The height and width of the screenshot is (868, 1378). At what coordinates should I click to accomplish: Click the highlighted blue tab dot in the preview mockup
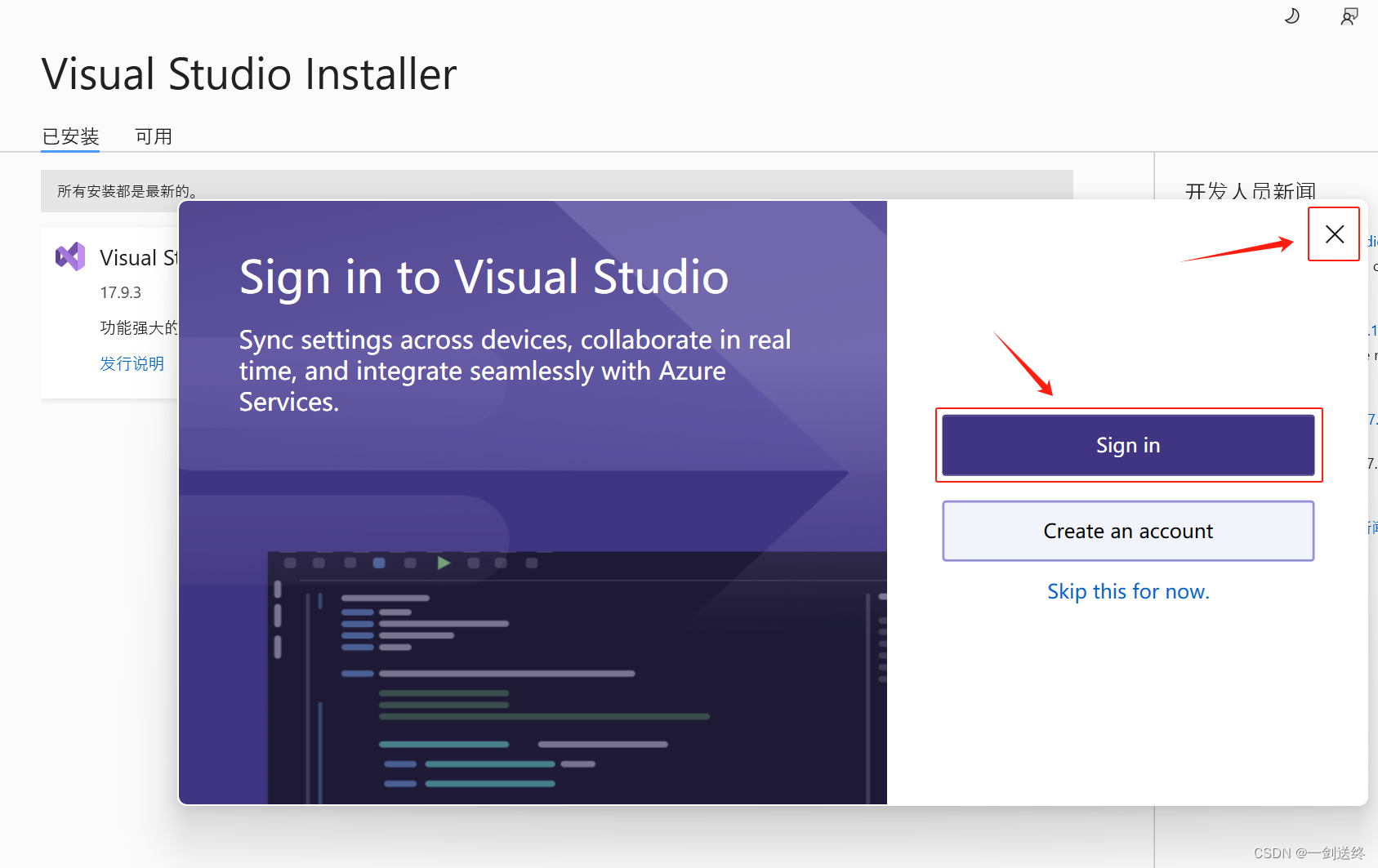point(377,563)
